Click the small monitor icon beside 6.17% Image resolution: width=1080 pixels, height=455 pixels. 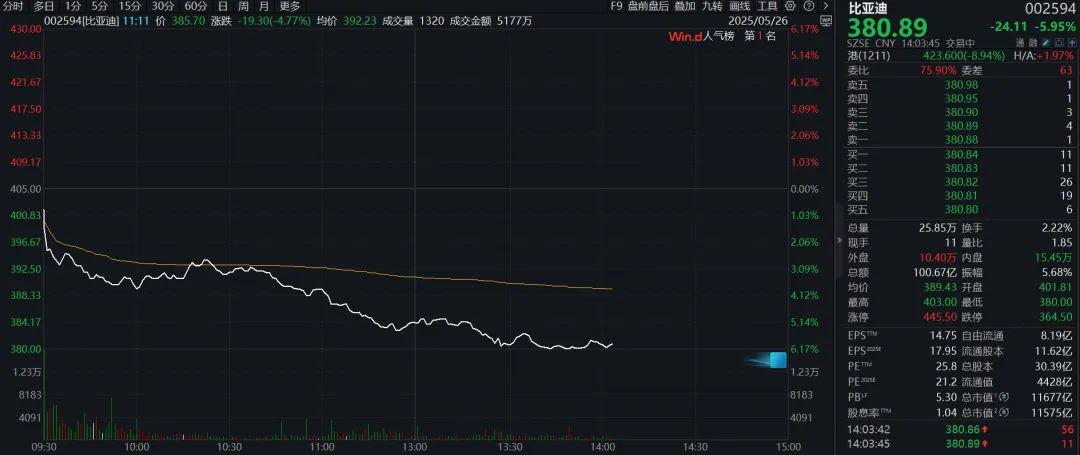click(x=826, y=21)
